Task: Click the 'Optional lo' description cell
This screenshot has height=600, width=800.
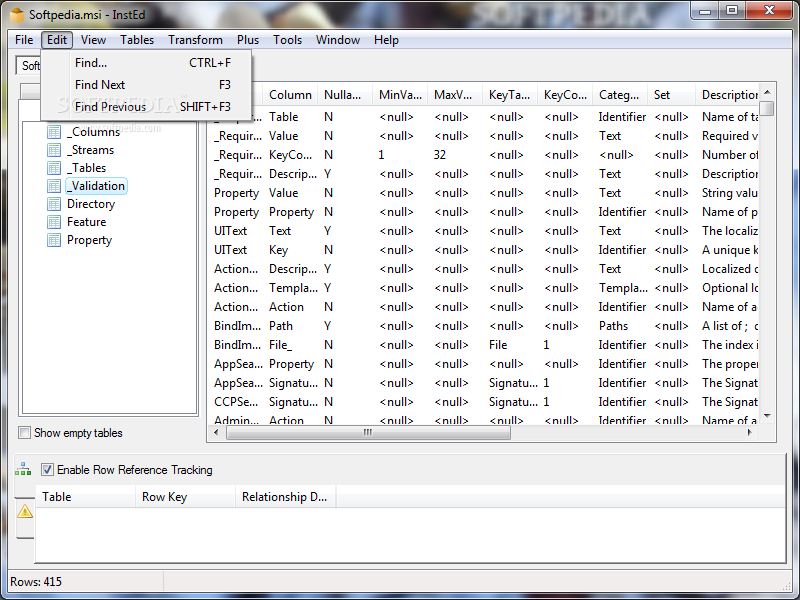Action: point(730,288)
